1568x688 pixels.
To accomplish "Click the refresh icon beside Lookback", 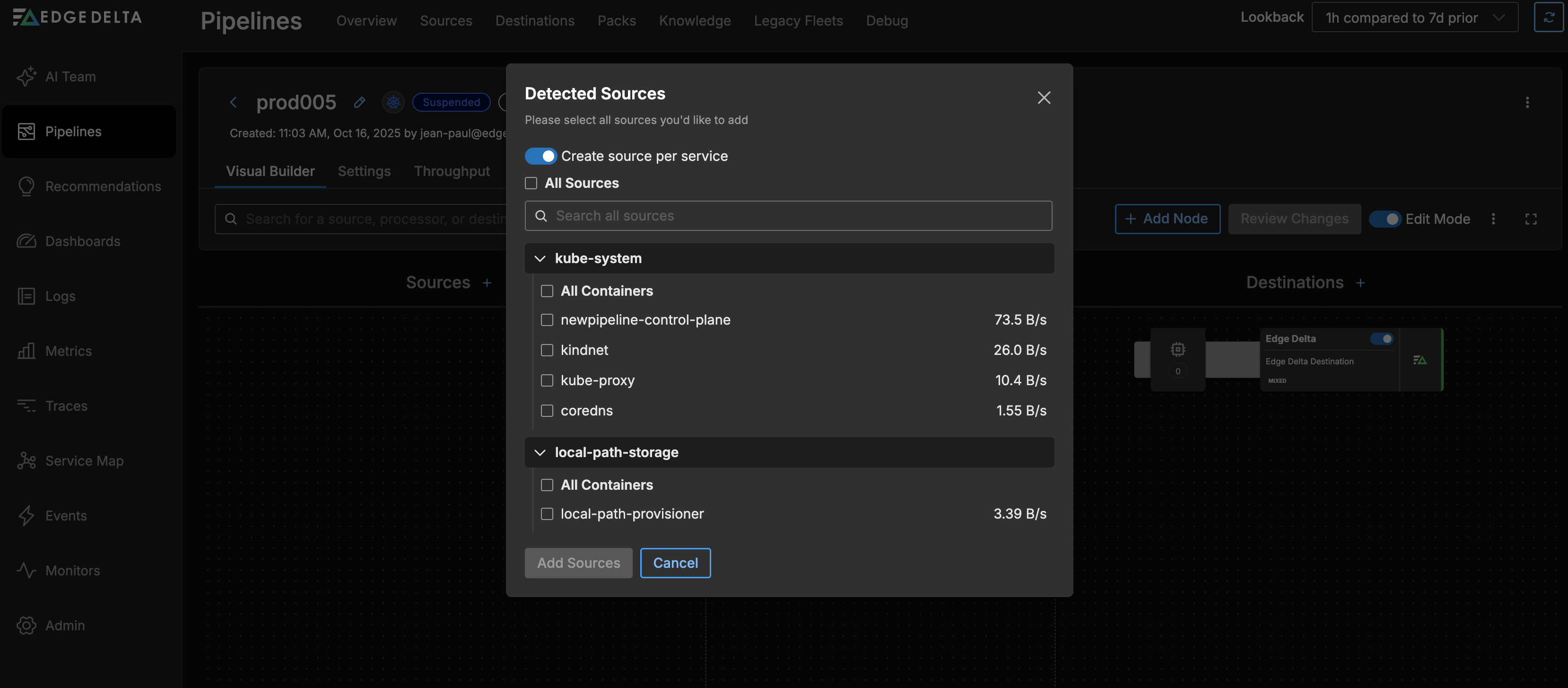I will tap(1548, 18).
